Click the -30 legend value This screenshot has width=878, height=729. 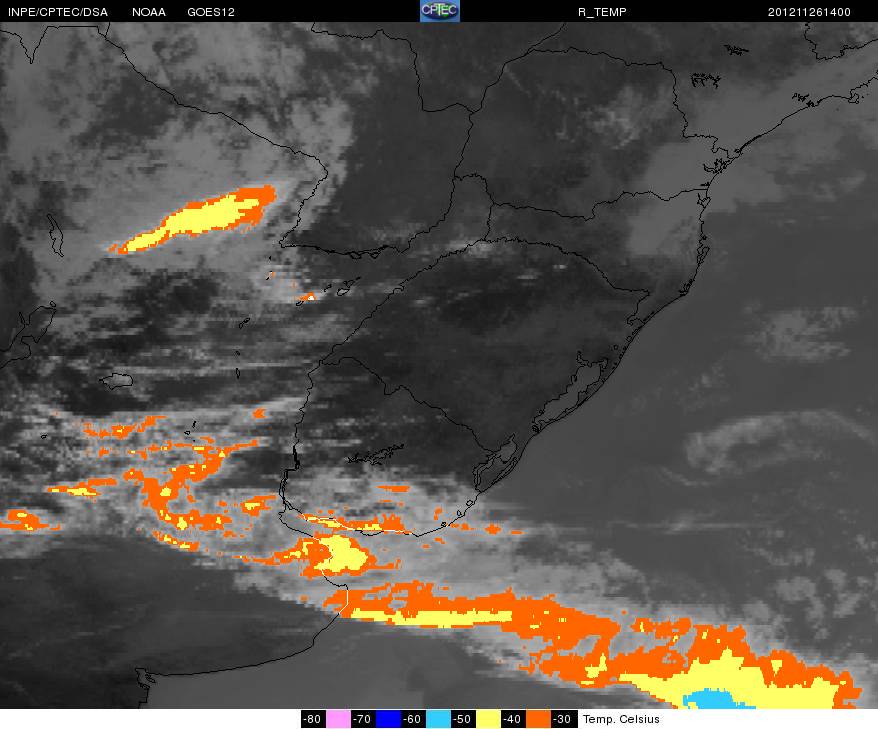click(x=563, y=719)
